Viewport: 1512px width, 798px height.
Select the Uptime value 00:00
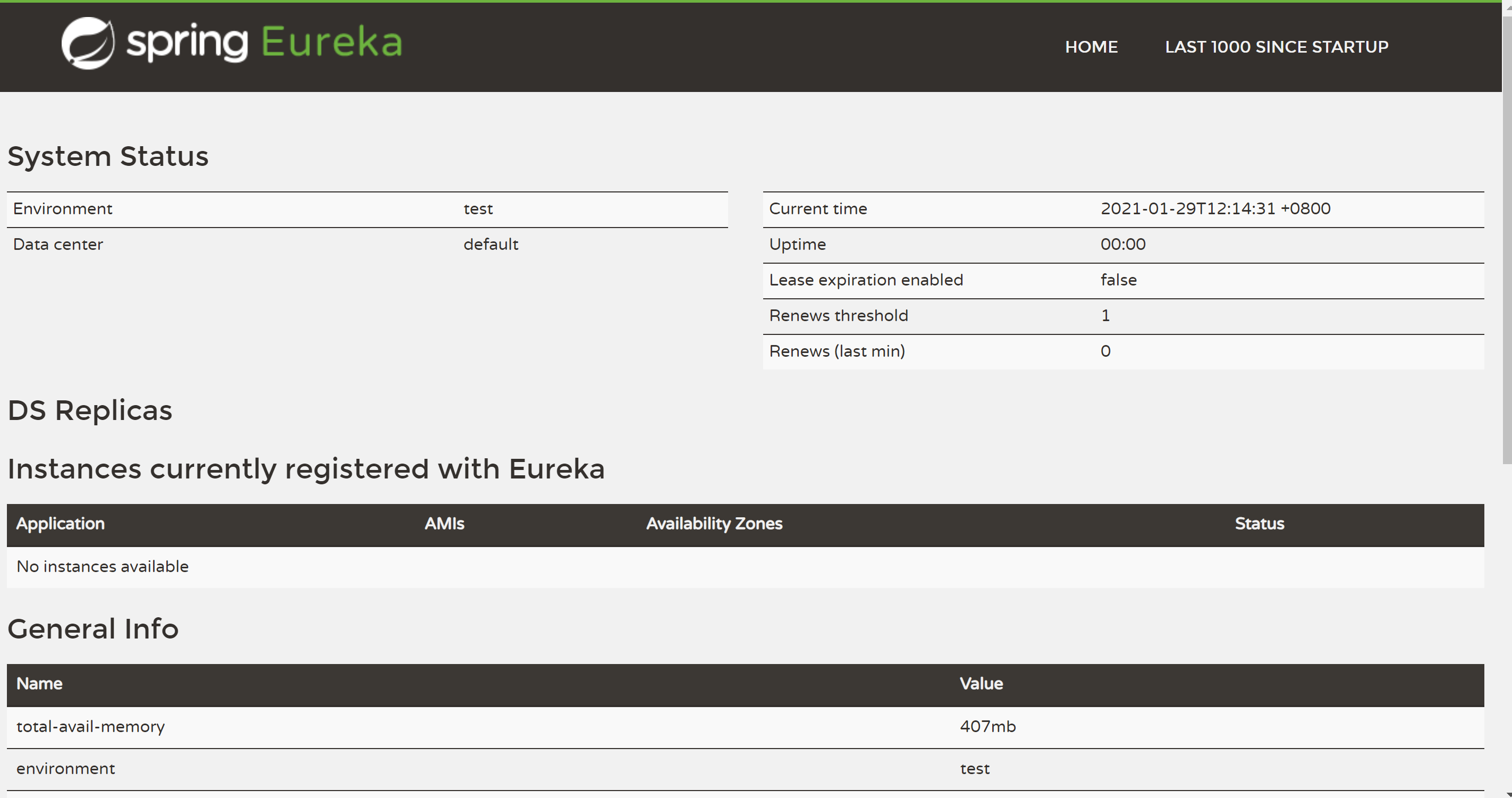pyautogui.click(x=1122, y=244)
